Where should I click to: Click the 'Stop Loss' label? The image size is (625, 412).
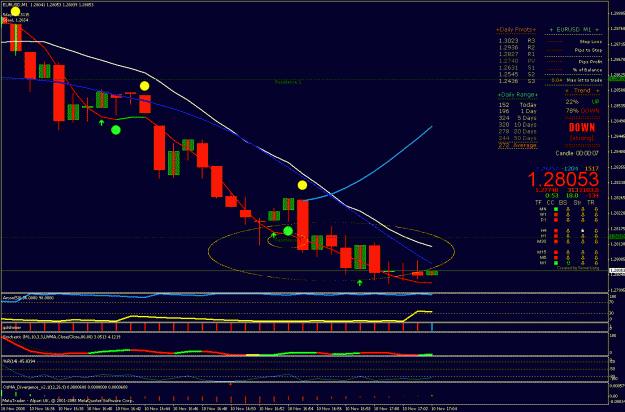(591, 41)
